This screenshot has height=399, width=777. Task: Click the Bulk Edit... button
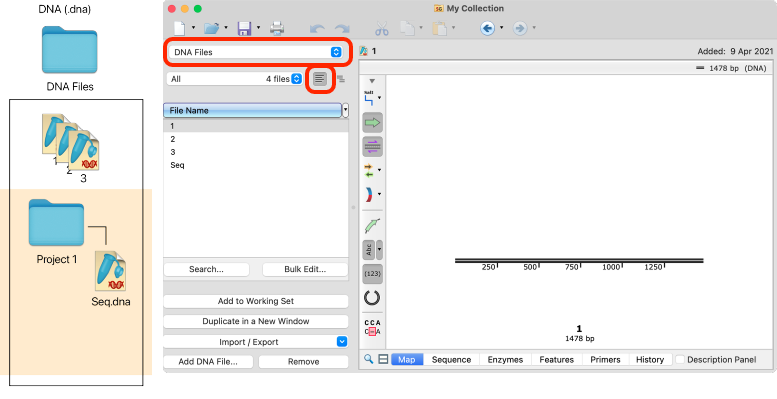point(305,269)
